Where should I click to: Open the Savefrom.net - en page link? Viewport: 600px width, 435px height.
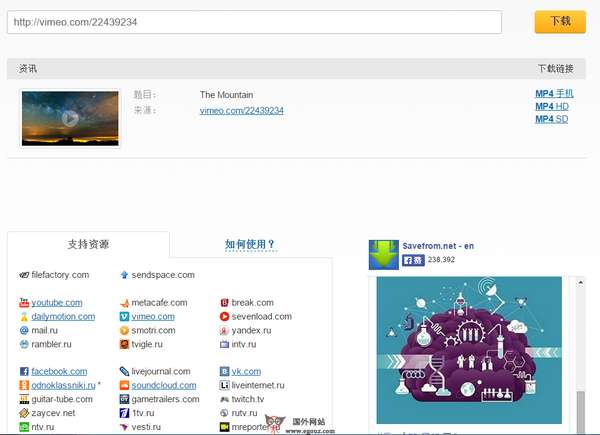coord(438,246)
